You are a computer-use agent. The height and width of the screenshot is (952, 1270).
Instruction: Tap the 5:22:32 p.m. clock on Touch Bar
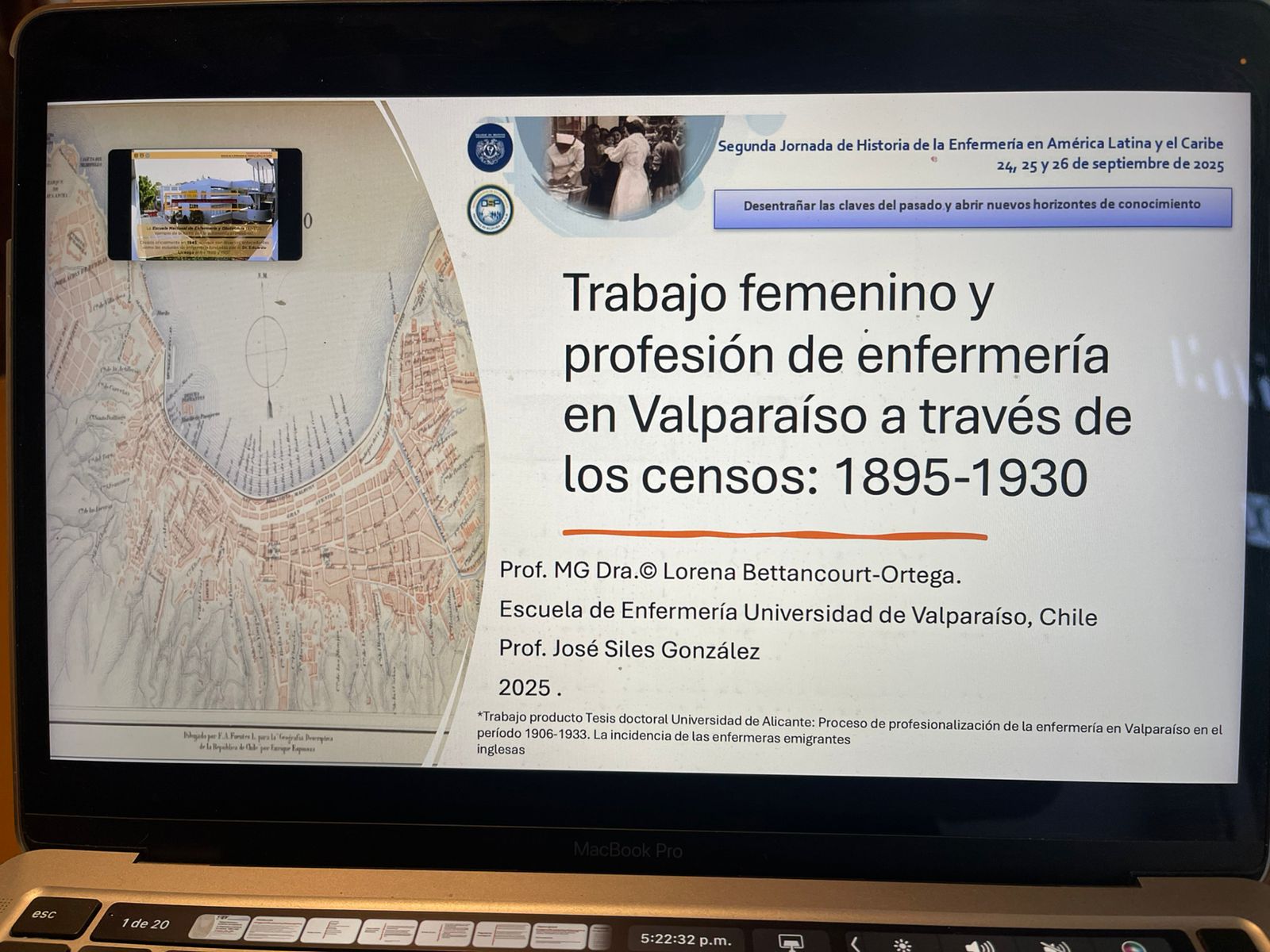(686, 939)
